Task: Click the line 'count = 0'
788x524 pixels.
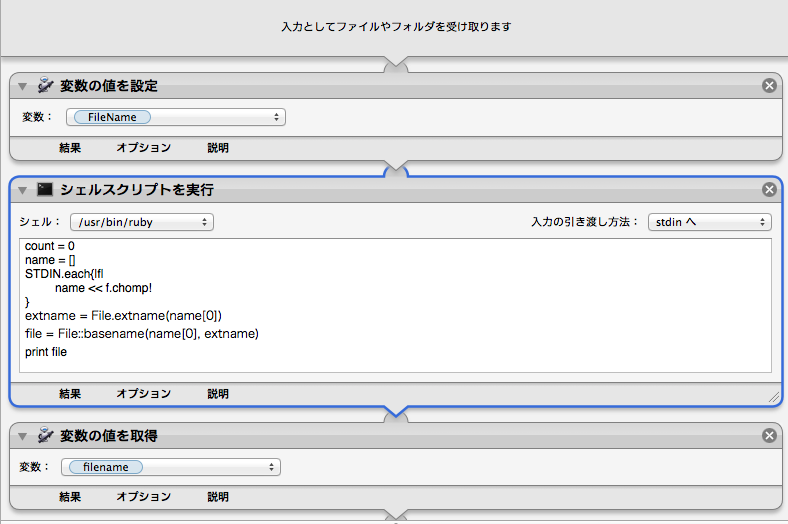Action: pyautogui.click(x=50, y=246)
